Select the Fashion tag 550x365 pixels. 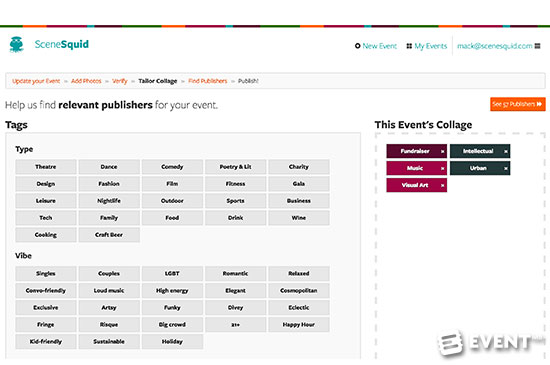(109, 184)
